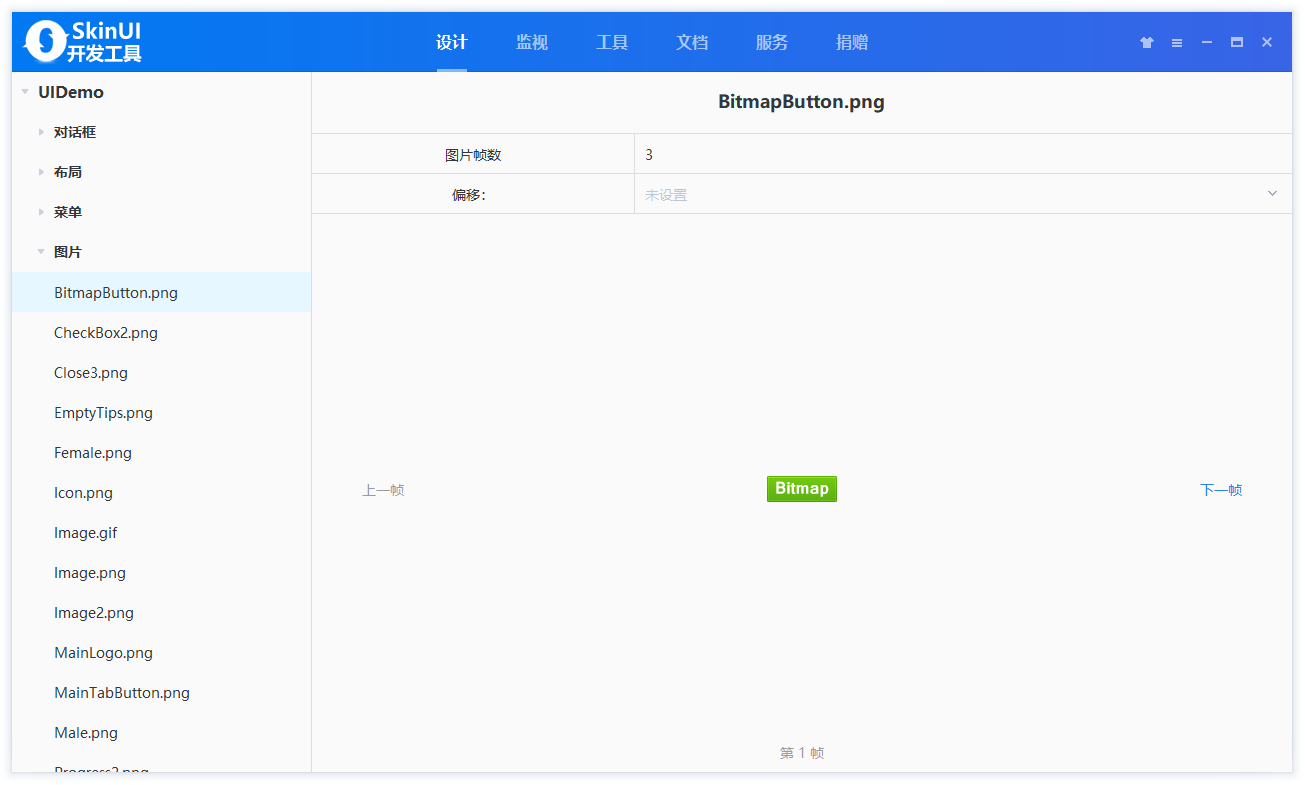
Task: Switch to the 服务 tab
Action: (772, 42)
